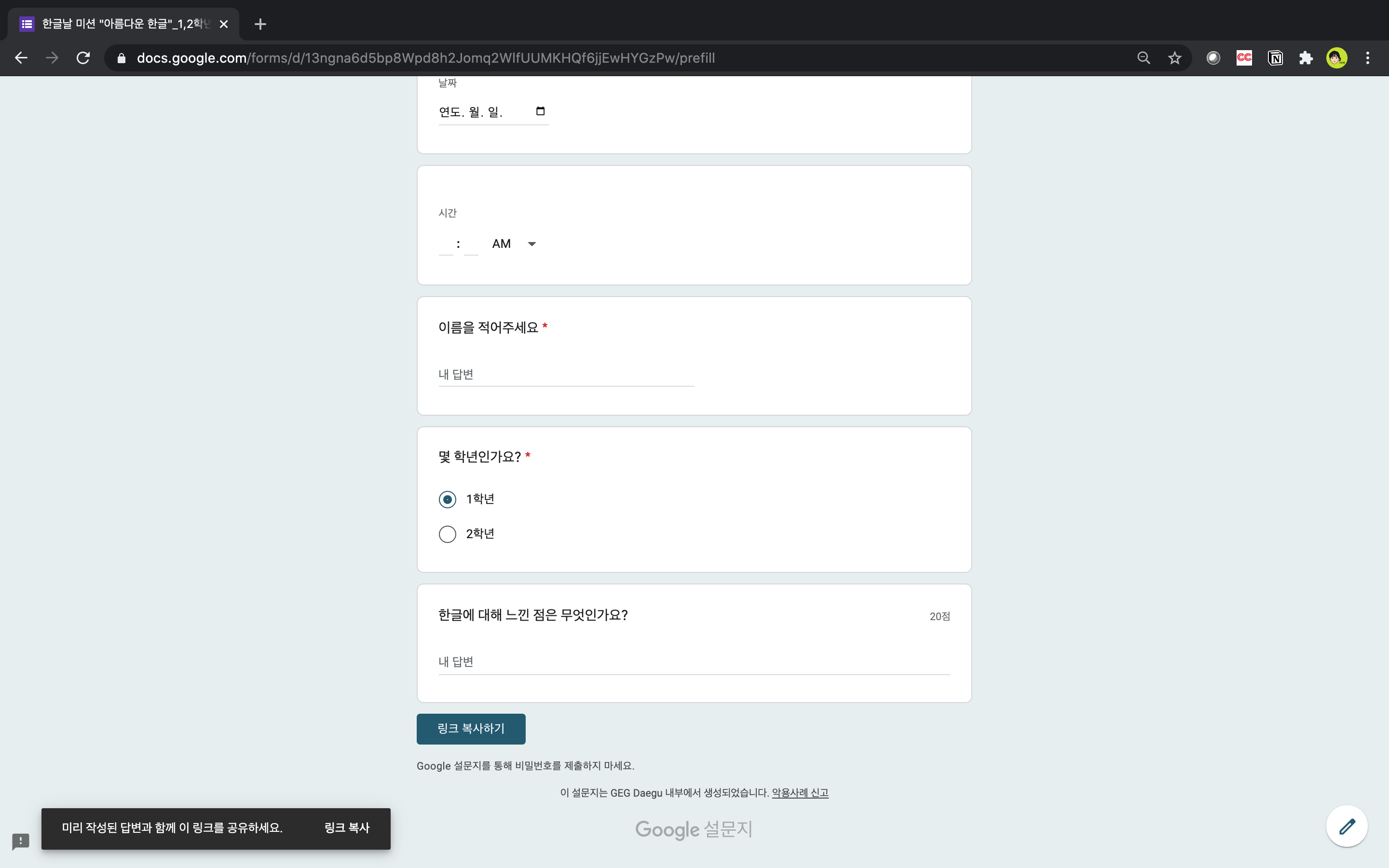Open the date picker calendar icon
1389x868 pixels.
click(x=540, y=111)
